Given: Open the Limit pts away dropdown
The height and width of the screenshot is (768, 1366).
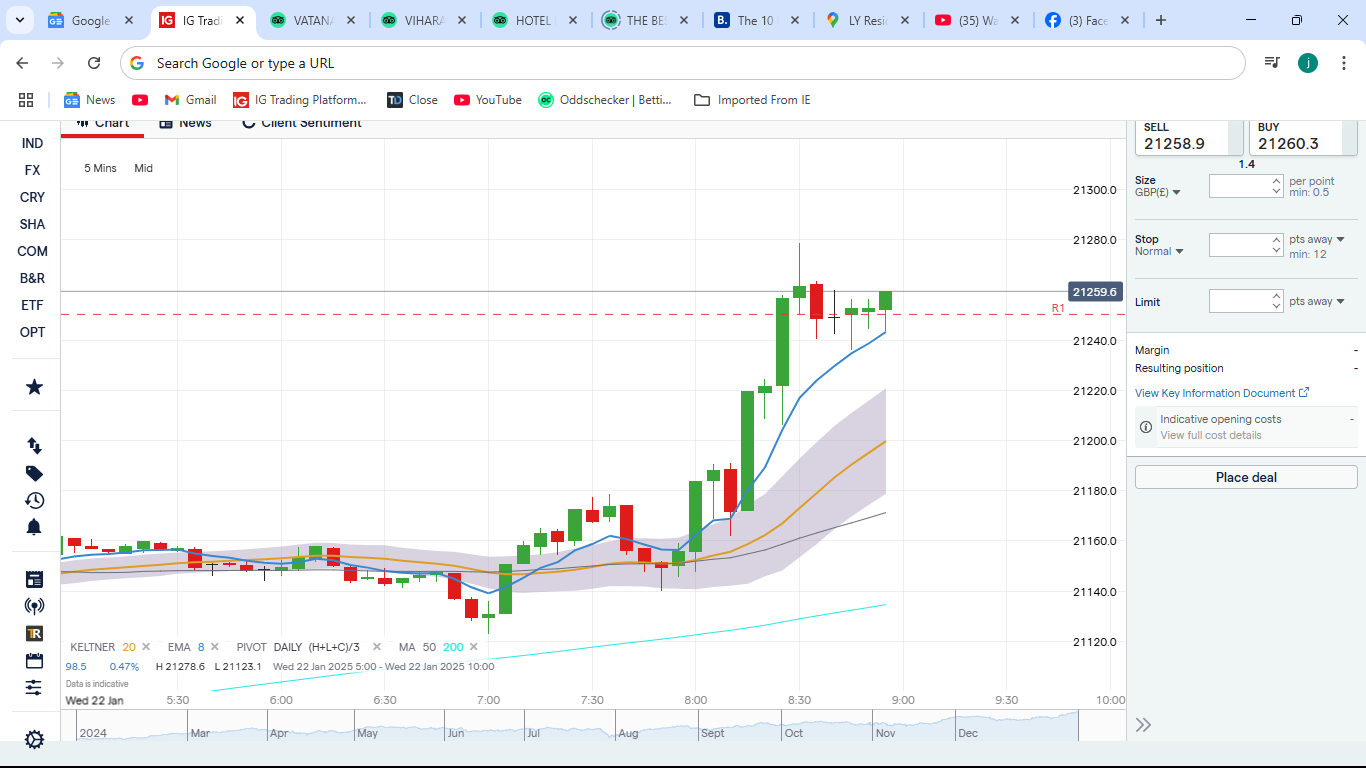Looking at the screenshot, I should coord(1317,301).
